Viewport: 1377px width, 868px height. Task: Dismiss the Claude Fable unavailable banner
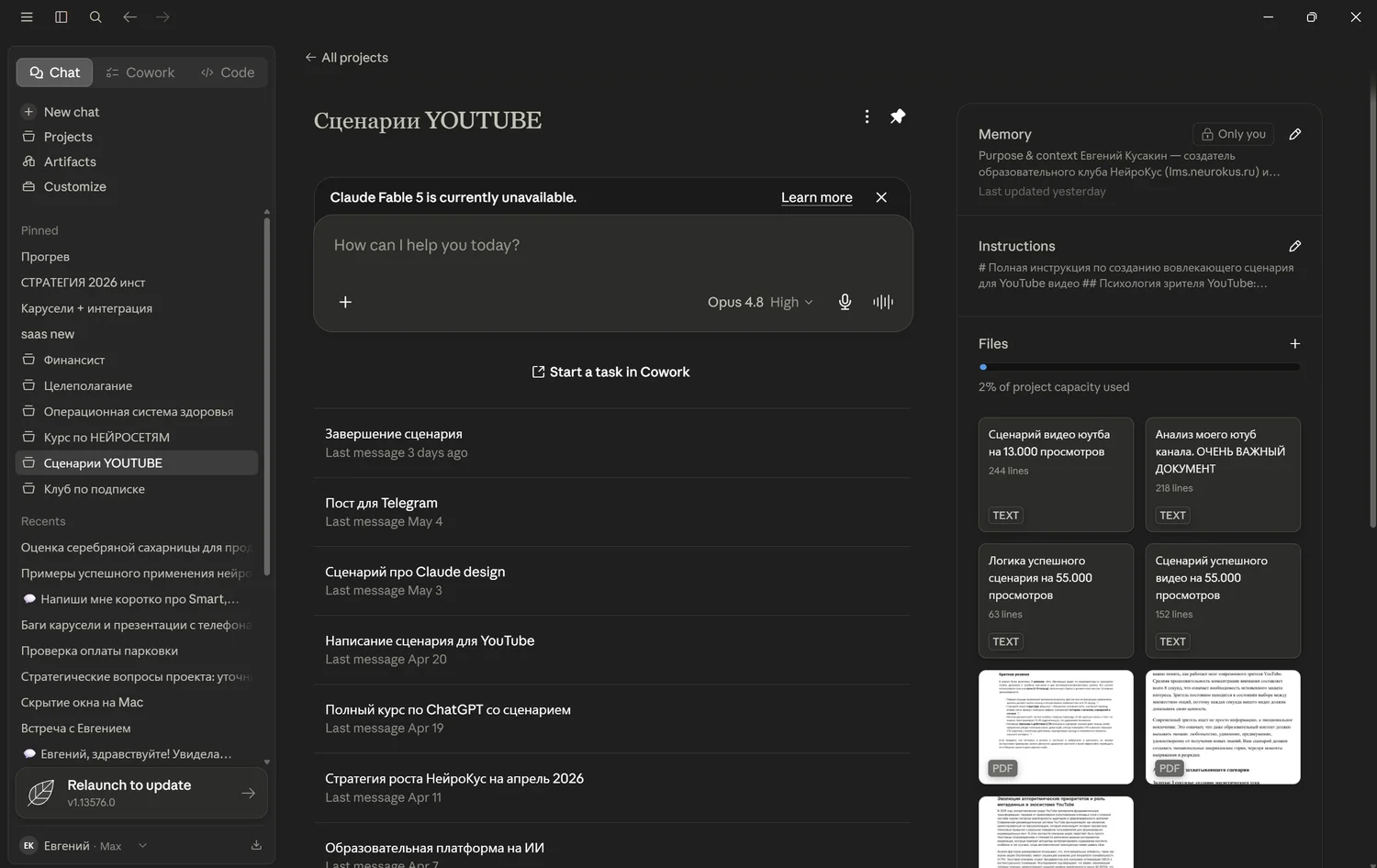click(x=881, y=197)
